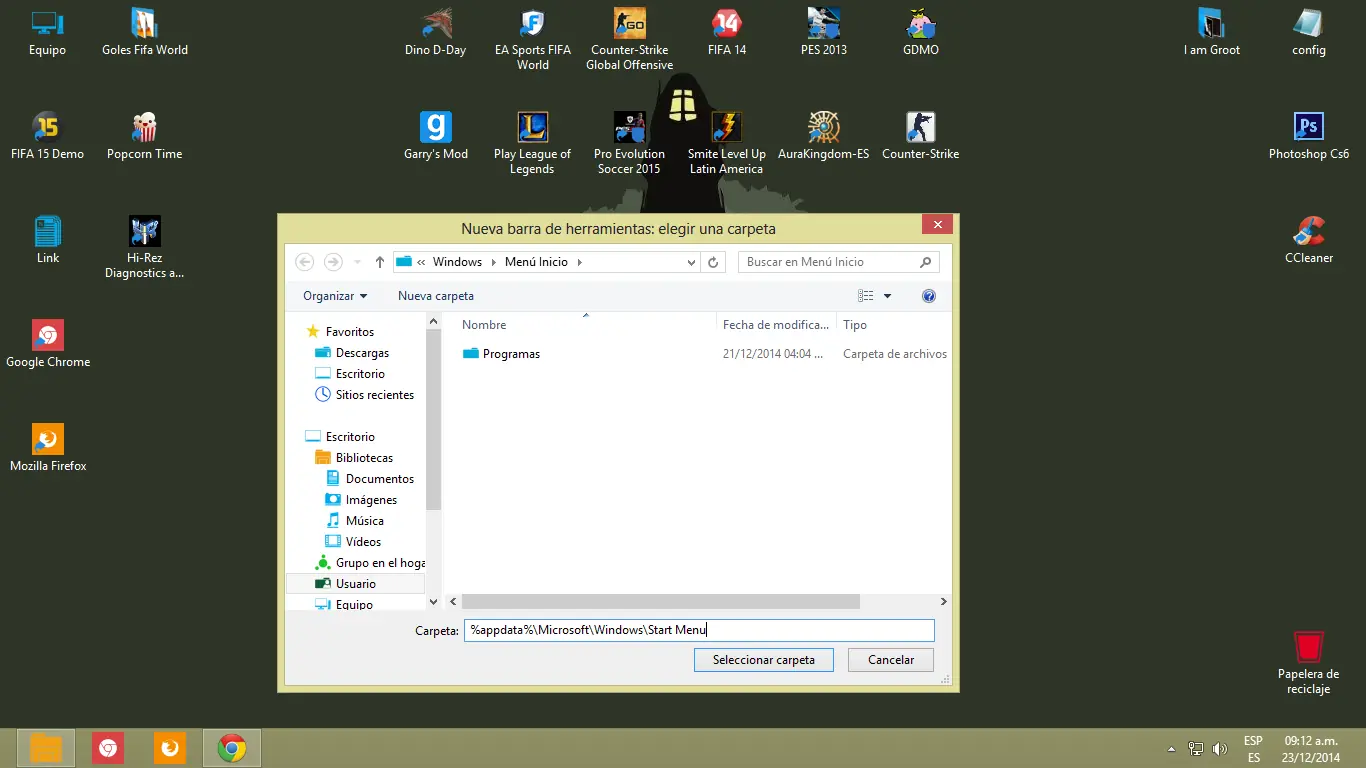
Task: Click the Cancelar button
Action: click(891, 660)
